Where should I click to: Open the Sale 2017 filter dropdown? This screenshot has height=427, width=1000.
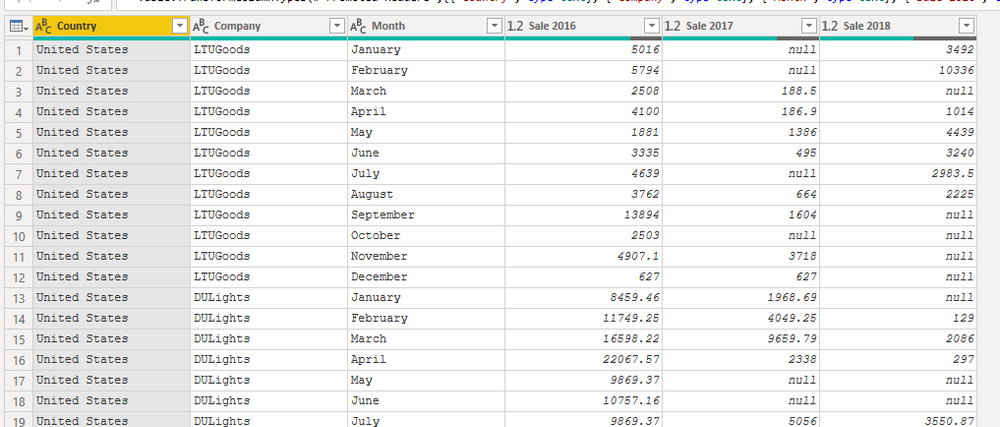click(x=808, y=25)
